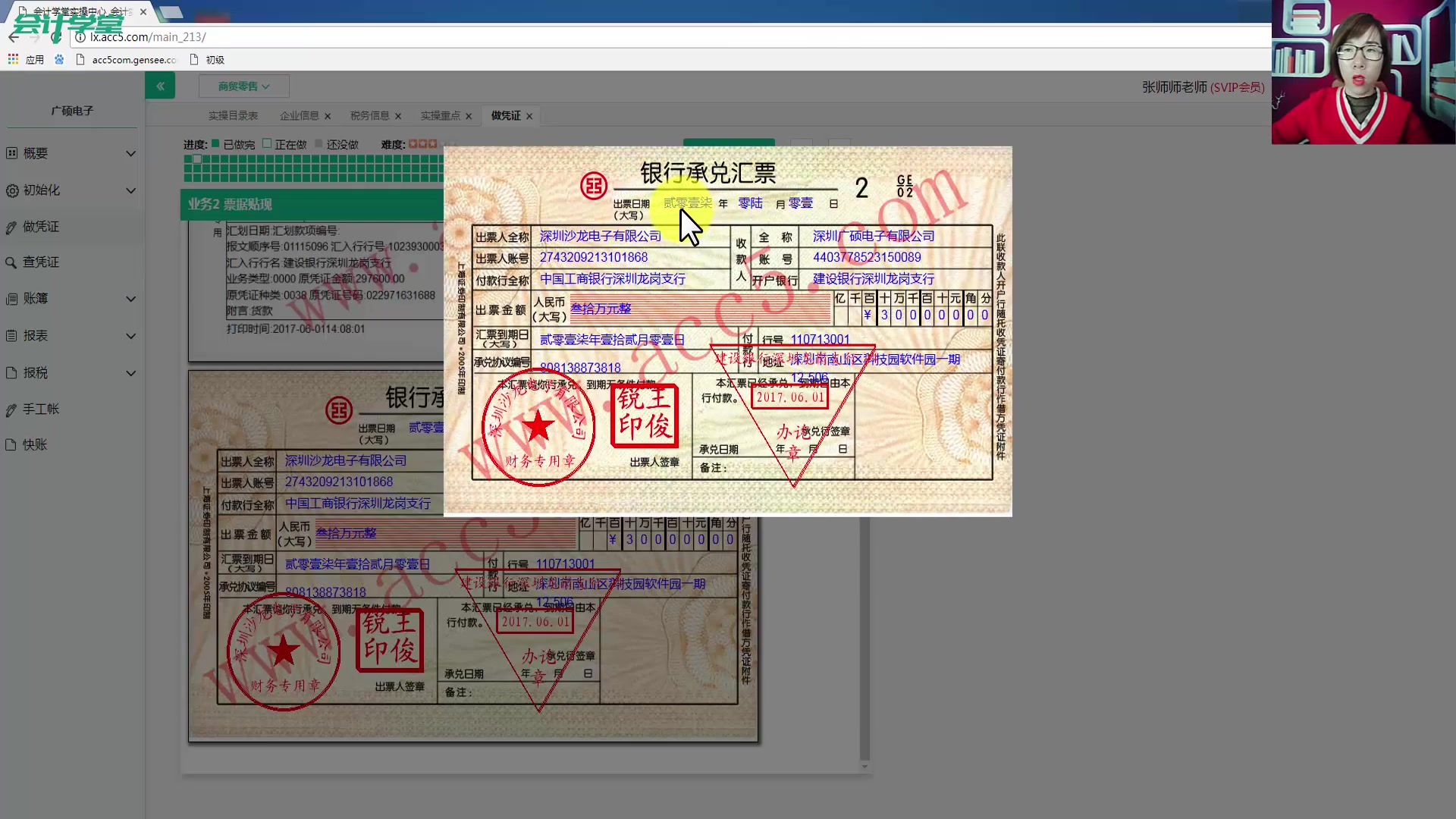Click the 做凭证 pencil icon
Image resolution: width=1456 pixels, height=819 pixels.
coord(11,227)
